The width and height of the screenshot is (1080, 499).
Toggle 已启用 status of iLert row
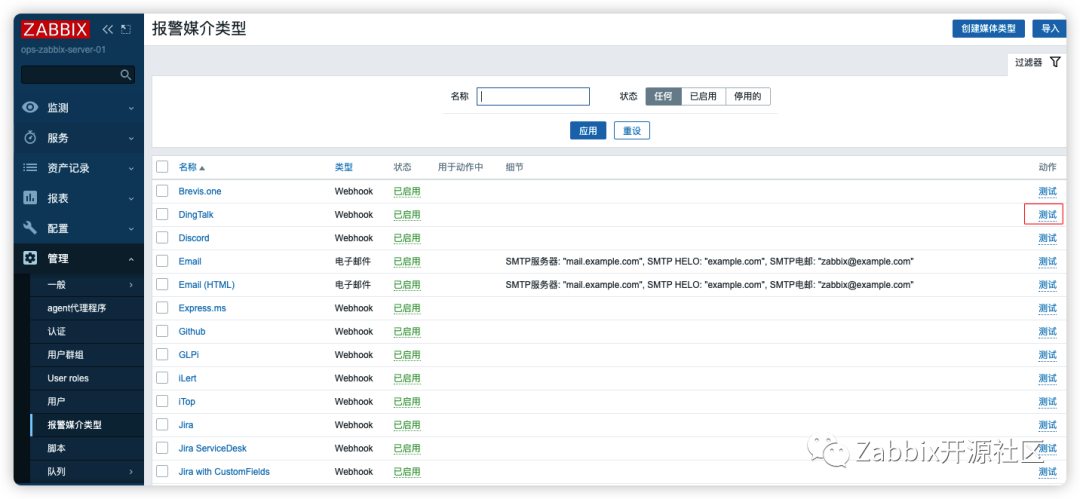(407, 378)
